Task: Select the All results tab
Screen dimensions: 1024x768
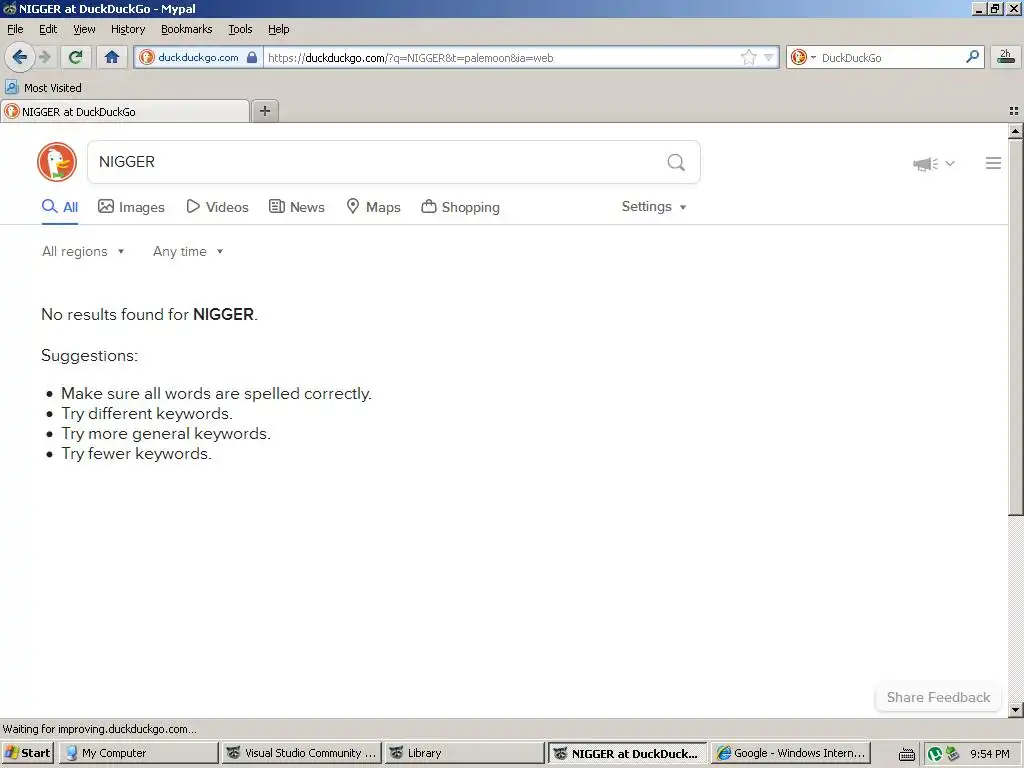Action: pyautogui.click(x=60, y=207)
